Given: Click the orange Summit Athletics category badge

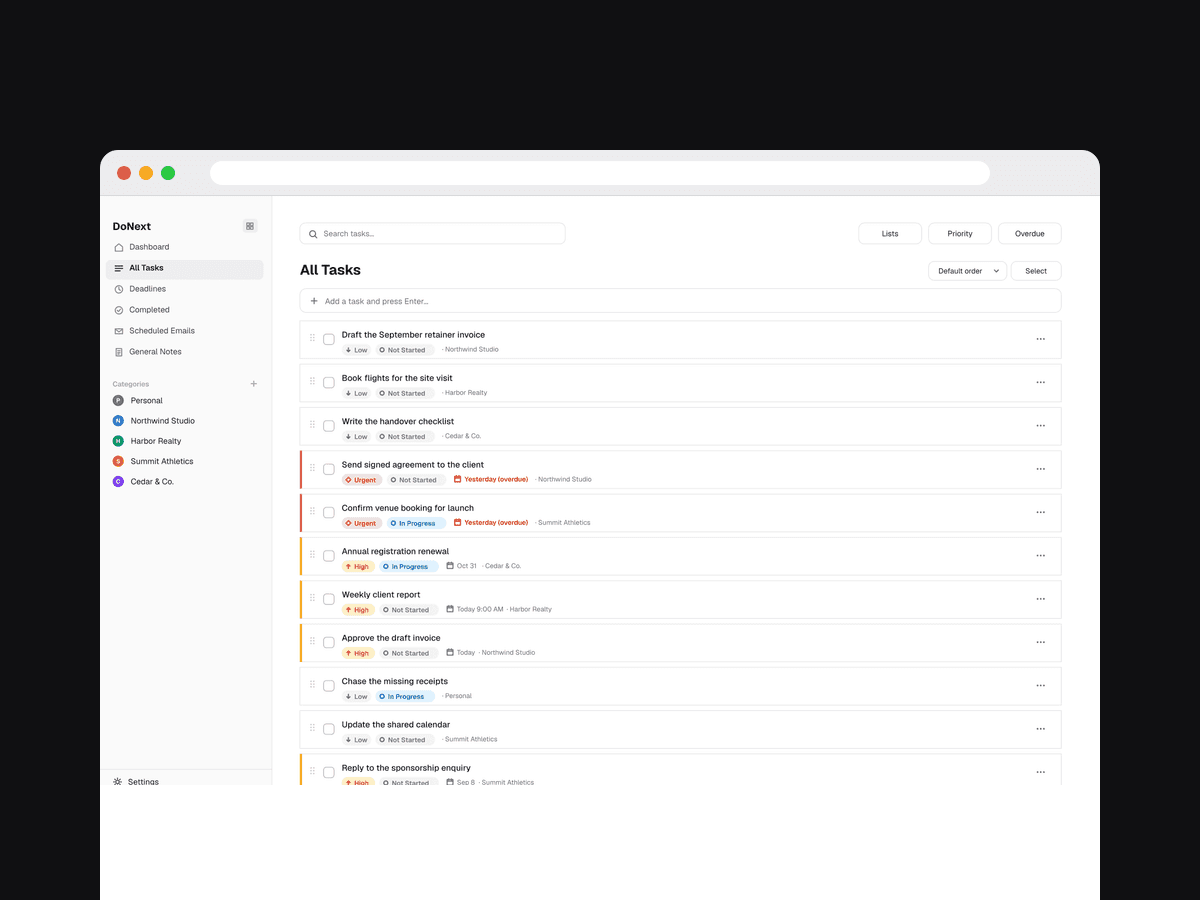Looking at the screenshot, I should (118, 461).
